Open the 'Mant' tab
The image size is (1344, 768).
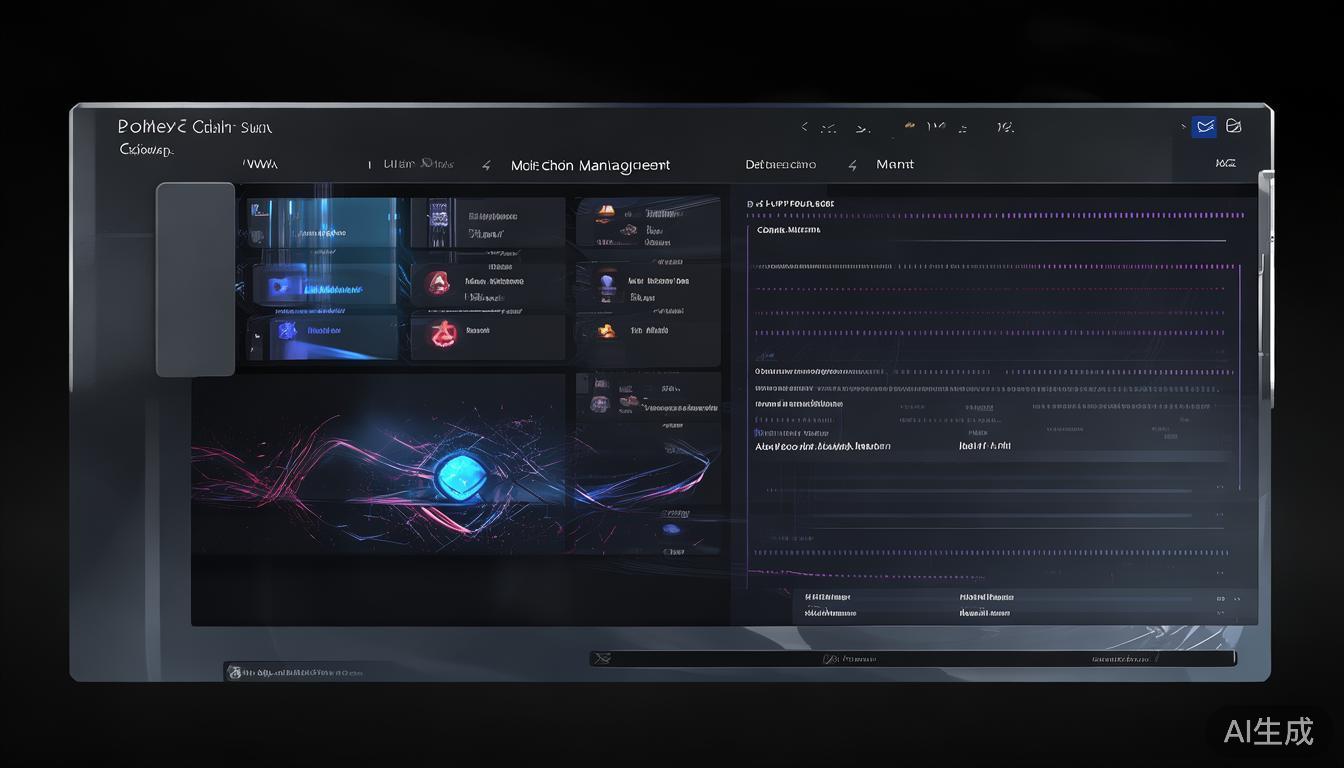click(895, 165)
